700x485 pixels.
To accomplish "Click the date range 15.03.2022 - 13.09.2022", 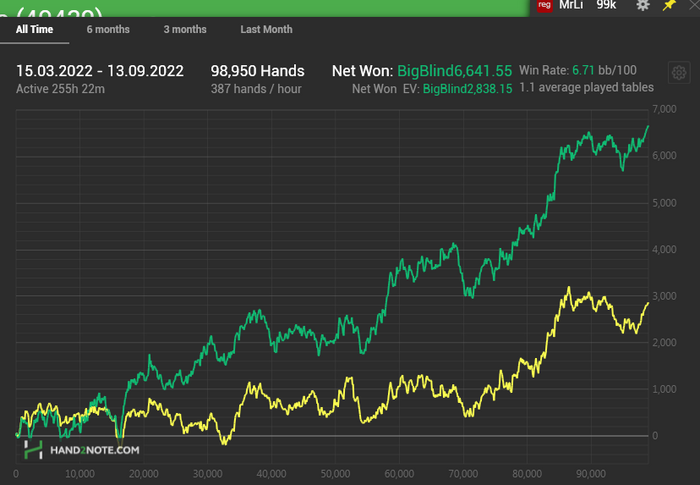I will (x=100, y=71).
